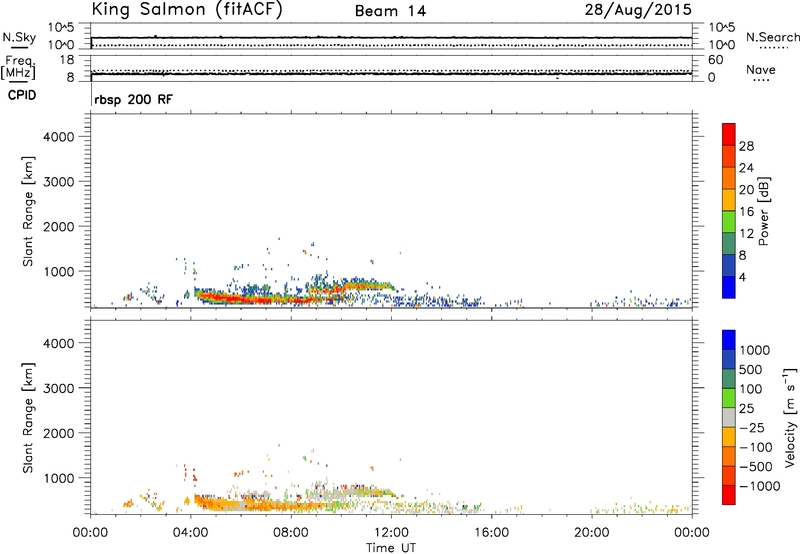Click the 'Velocity [m s-1]' colorbar title
Image resolution: width=800 pixels, height=554 pixels.
point(790,417)
